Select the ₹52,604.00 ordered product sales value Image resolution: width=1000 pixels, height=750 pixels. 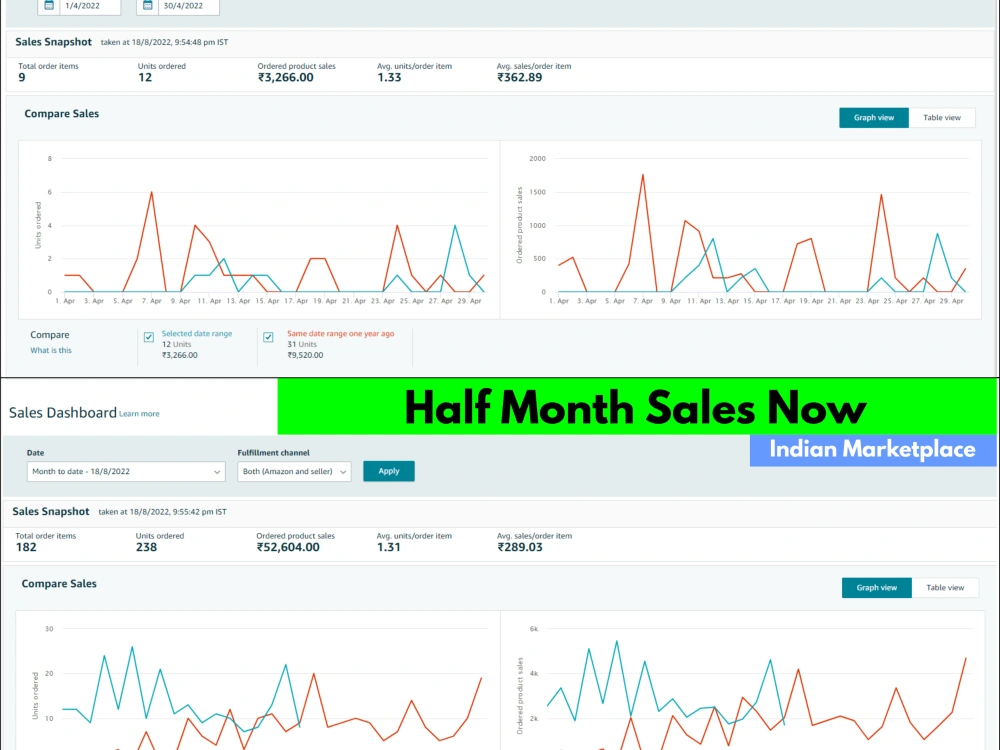tap(288, 547)
